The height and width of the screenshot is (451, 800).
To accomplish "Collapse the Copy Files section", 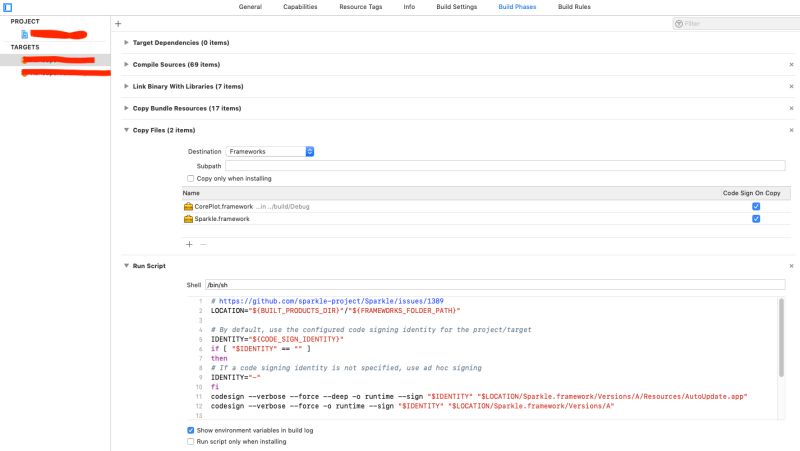I will click(x=126, y=130).
